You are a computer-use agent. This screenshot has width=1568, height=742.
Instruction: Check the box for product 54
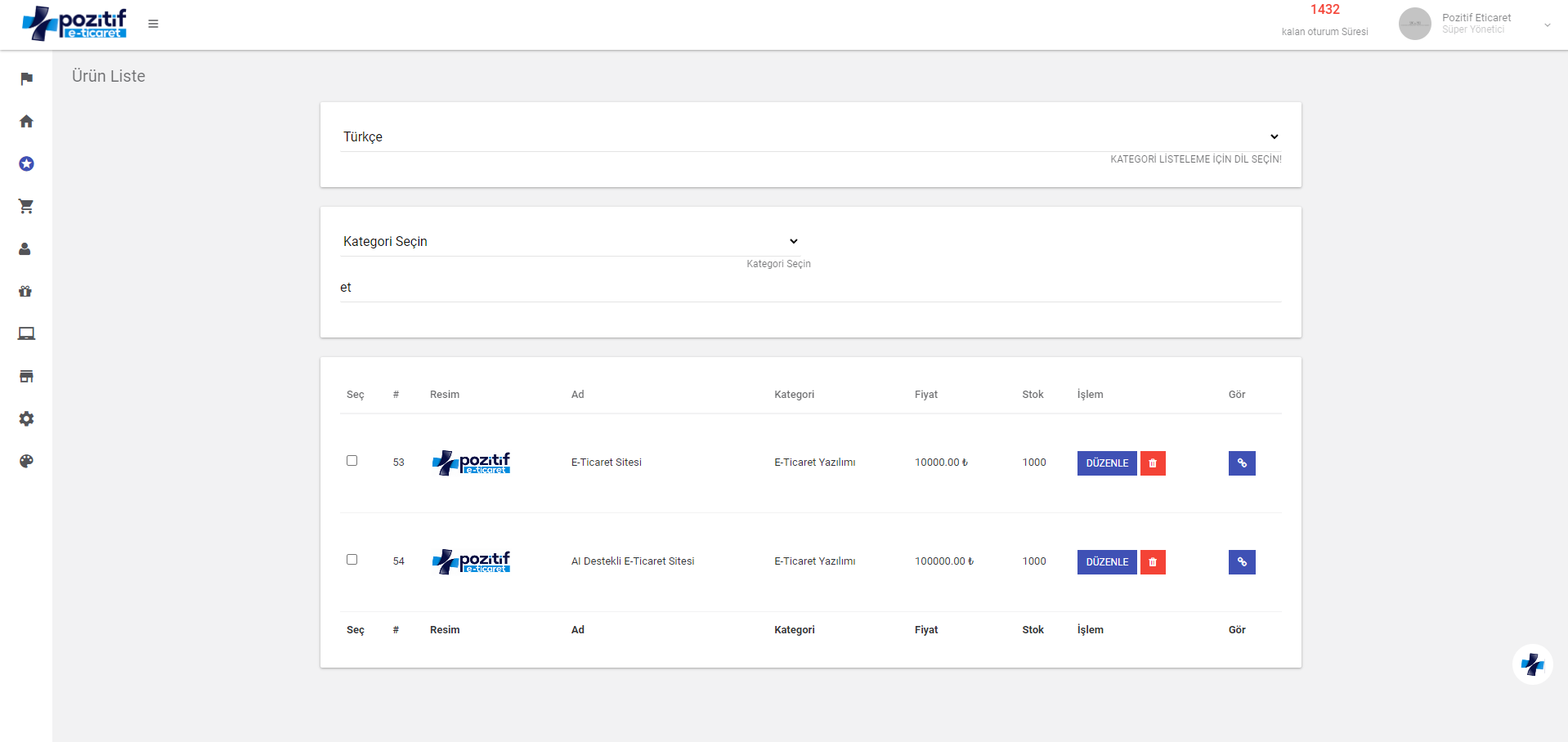coord(352,560)
